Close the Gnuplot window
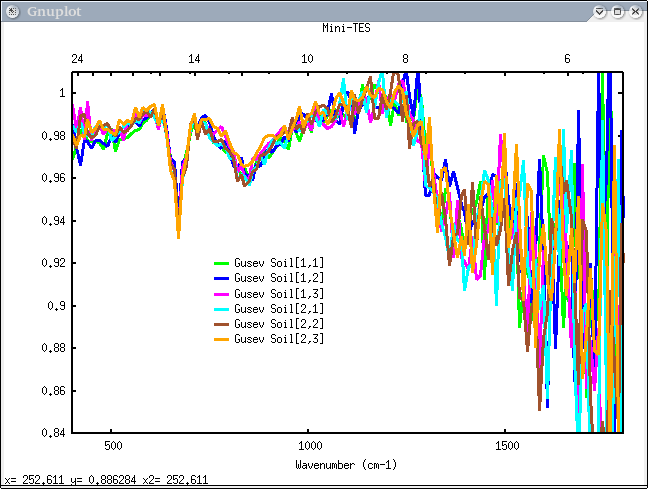 pos(636,12)
